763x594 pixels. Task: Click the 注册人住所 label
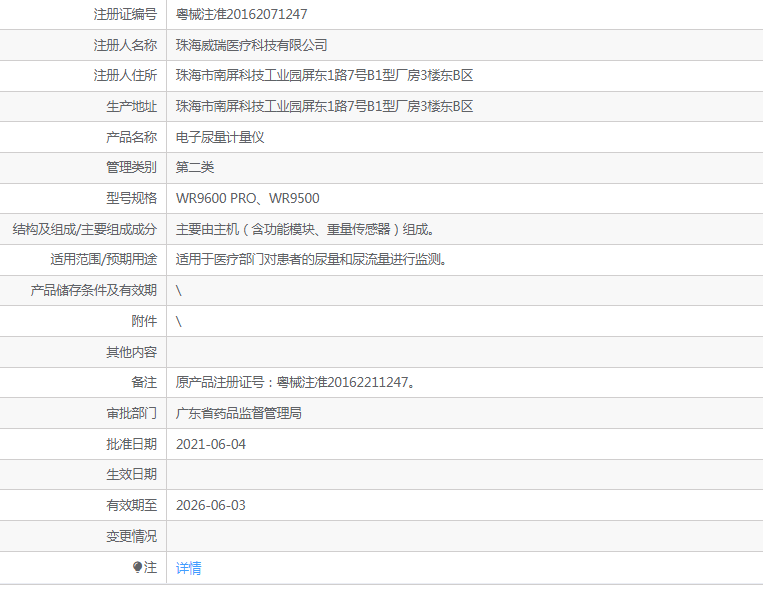(125, 75)
